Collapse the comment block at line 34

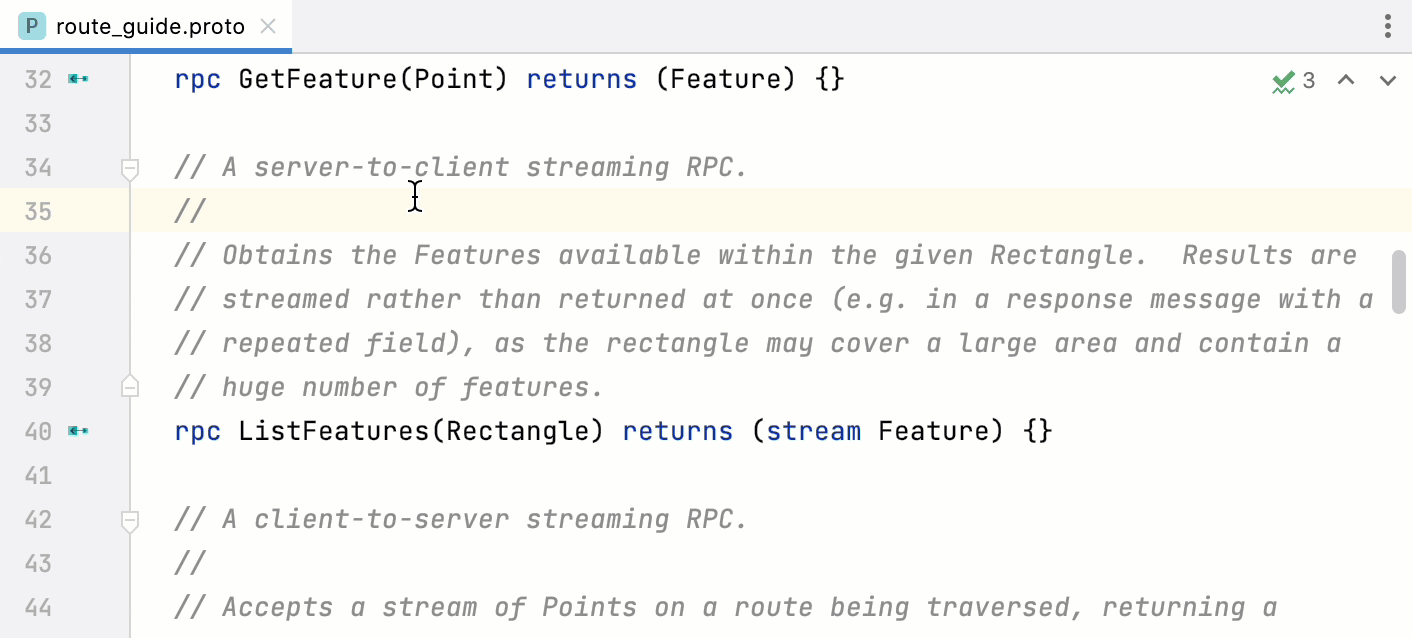129,168
